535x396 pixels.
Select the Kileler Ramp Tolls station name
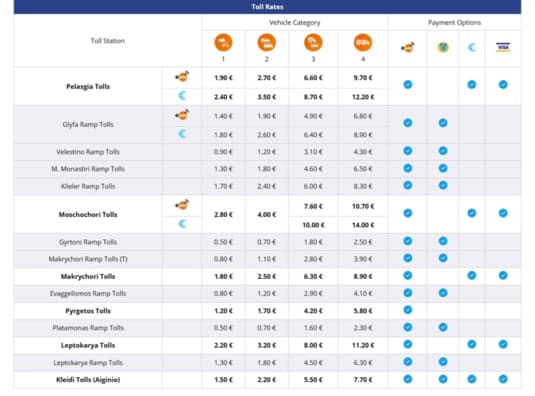coord(88,186)
